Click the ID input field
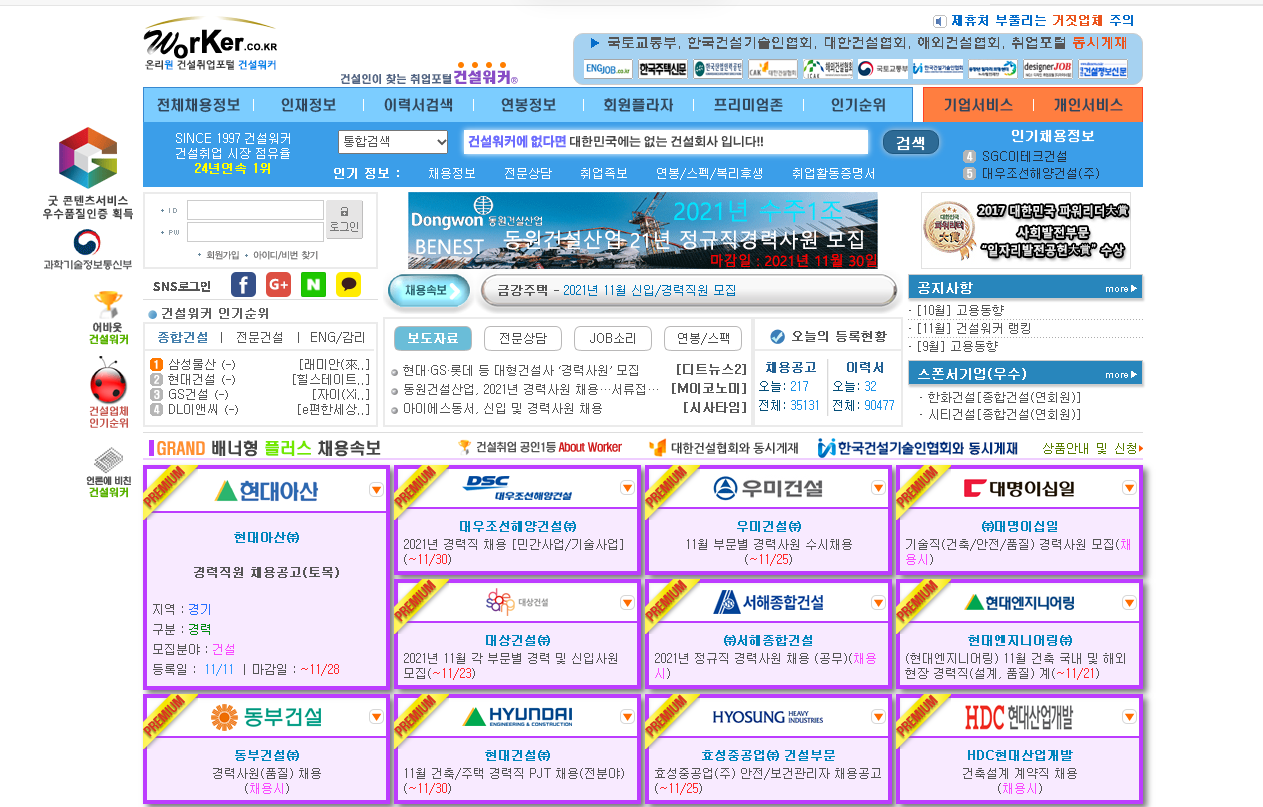 coord(255,210)
